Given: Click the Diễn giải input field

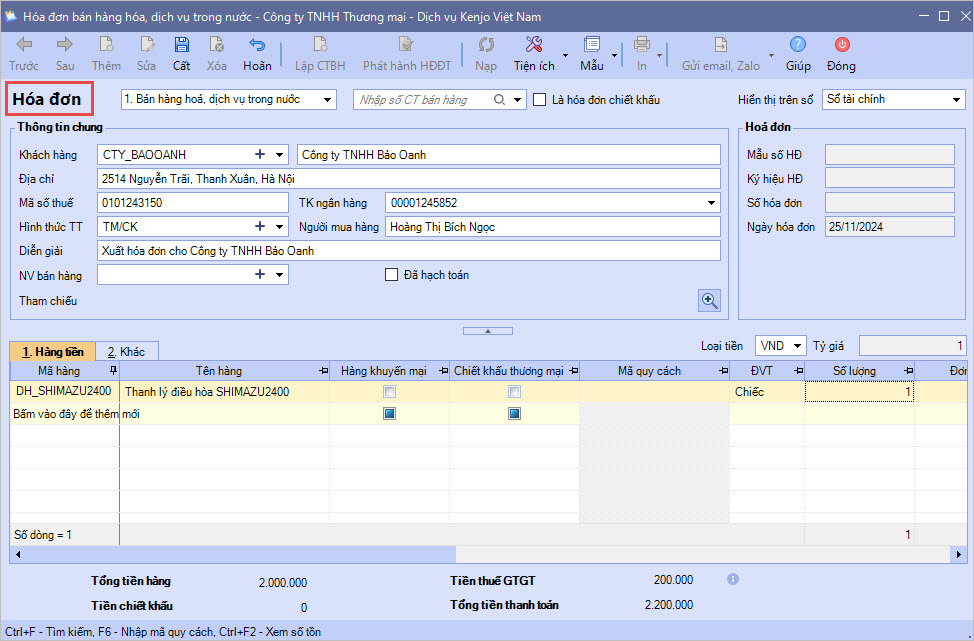Looking at the screenshot, I should pyautogui.click(x=408, y=251).
